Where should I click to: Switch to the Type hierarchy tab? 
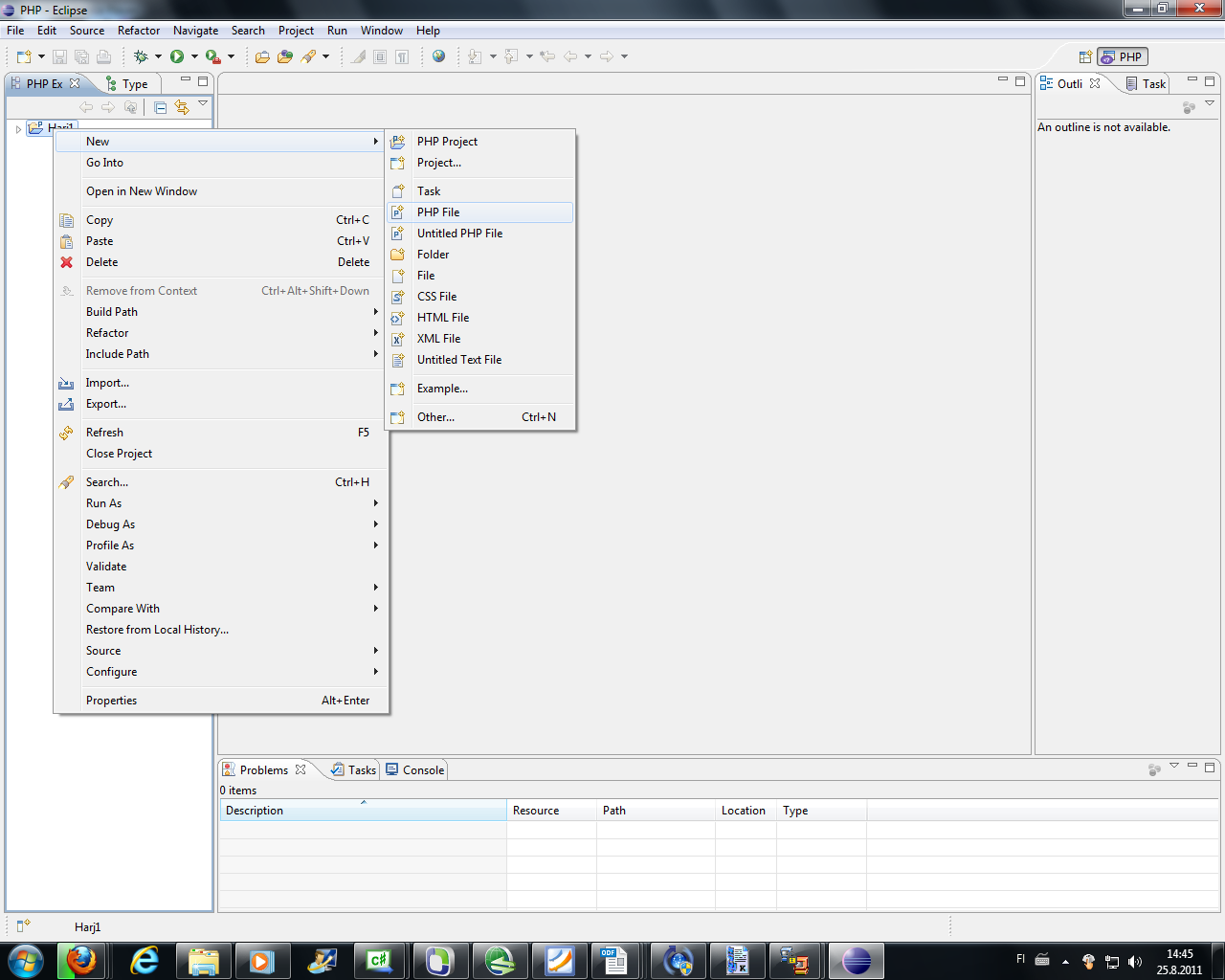pos(126,84)
